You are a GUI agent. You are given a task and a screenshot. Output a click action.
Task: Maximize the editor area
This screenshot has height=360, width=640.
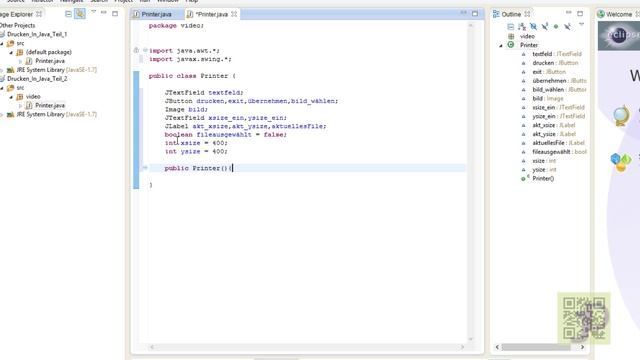click(475, 13)
